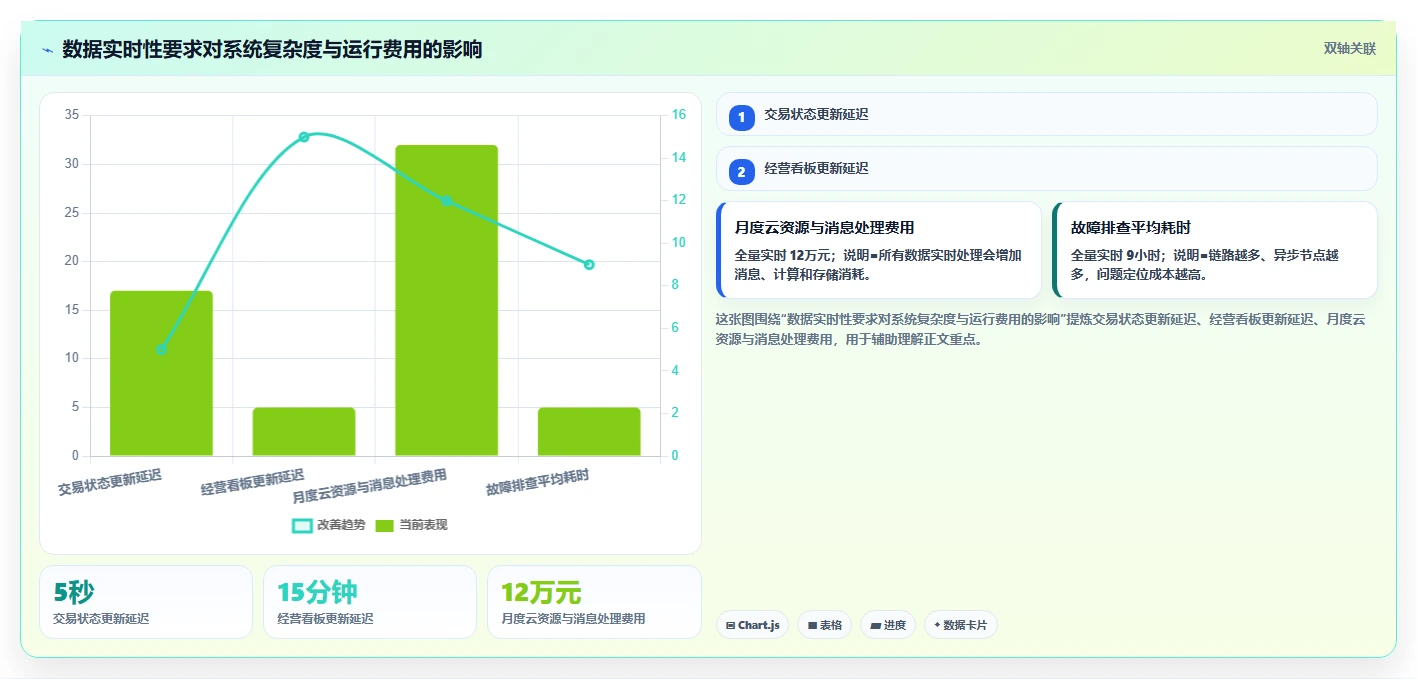1417x679 pixels.
Task: Click the lightning icon beside the title
Action: click(x=47, y=49)
